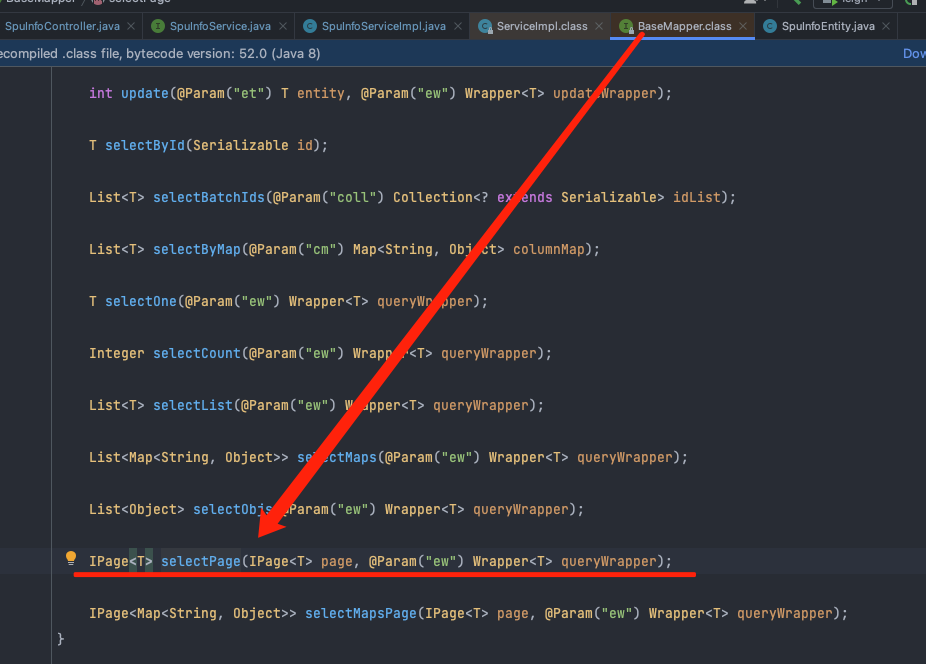Click the locked interface icon on BaseMapper.class tab
The height and width of the screenshot is (664, 926).
(626, 27)
